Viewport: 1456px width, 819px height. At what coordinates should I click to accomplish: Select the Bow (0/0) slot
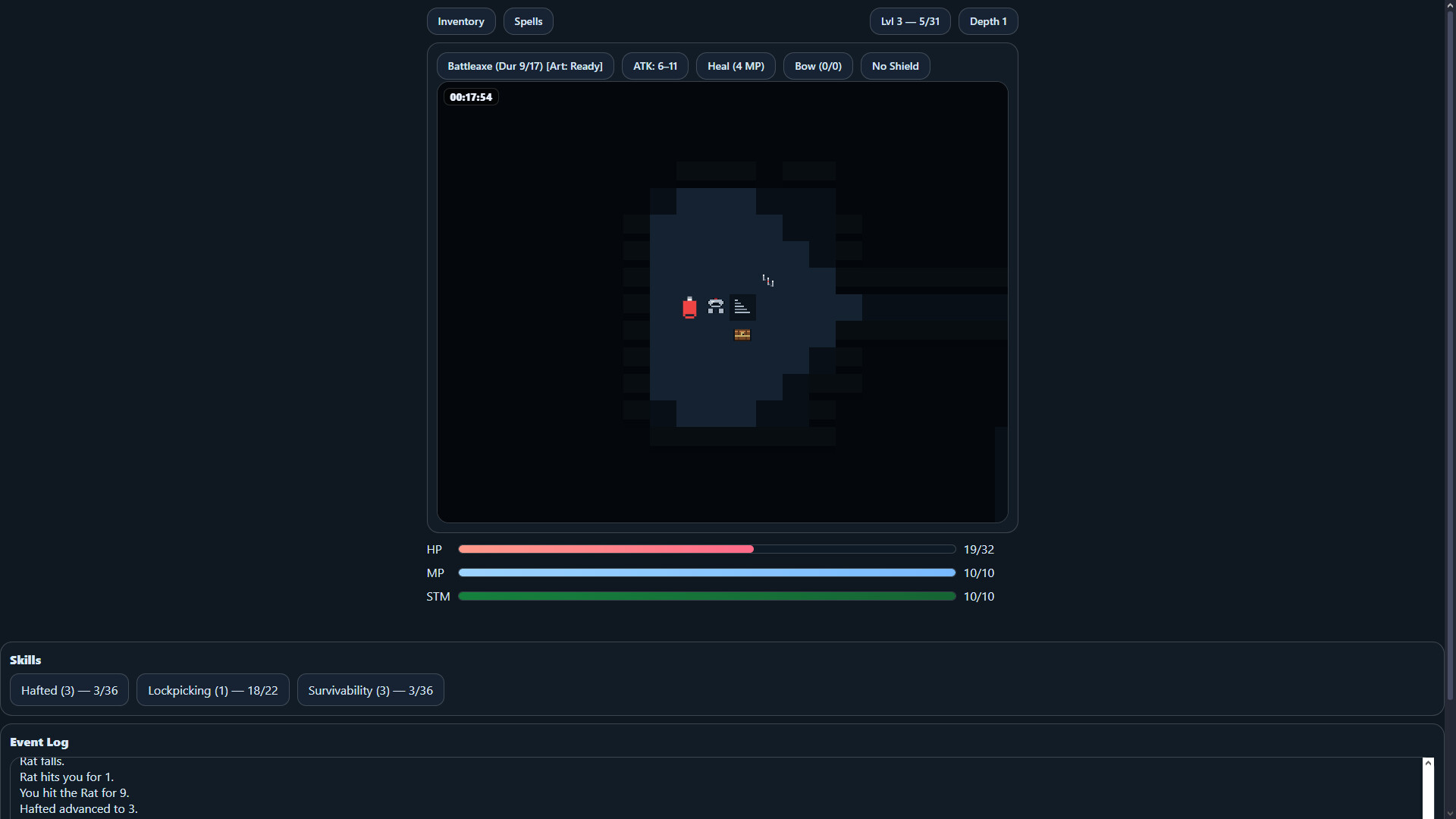click(x=817, y=66)
